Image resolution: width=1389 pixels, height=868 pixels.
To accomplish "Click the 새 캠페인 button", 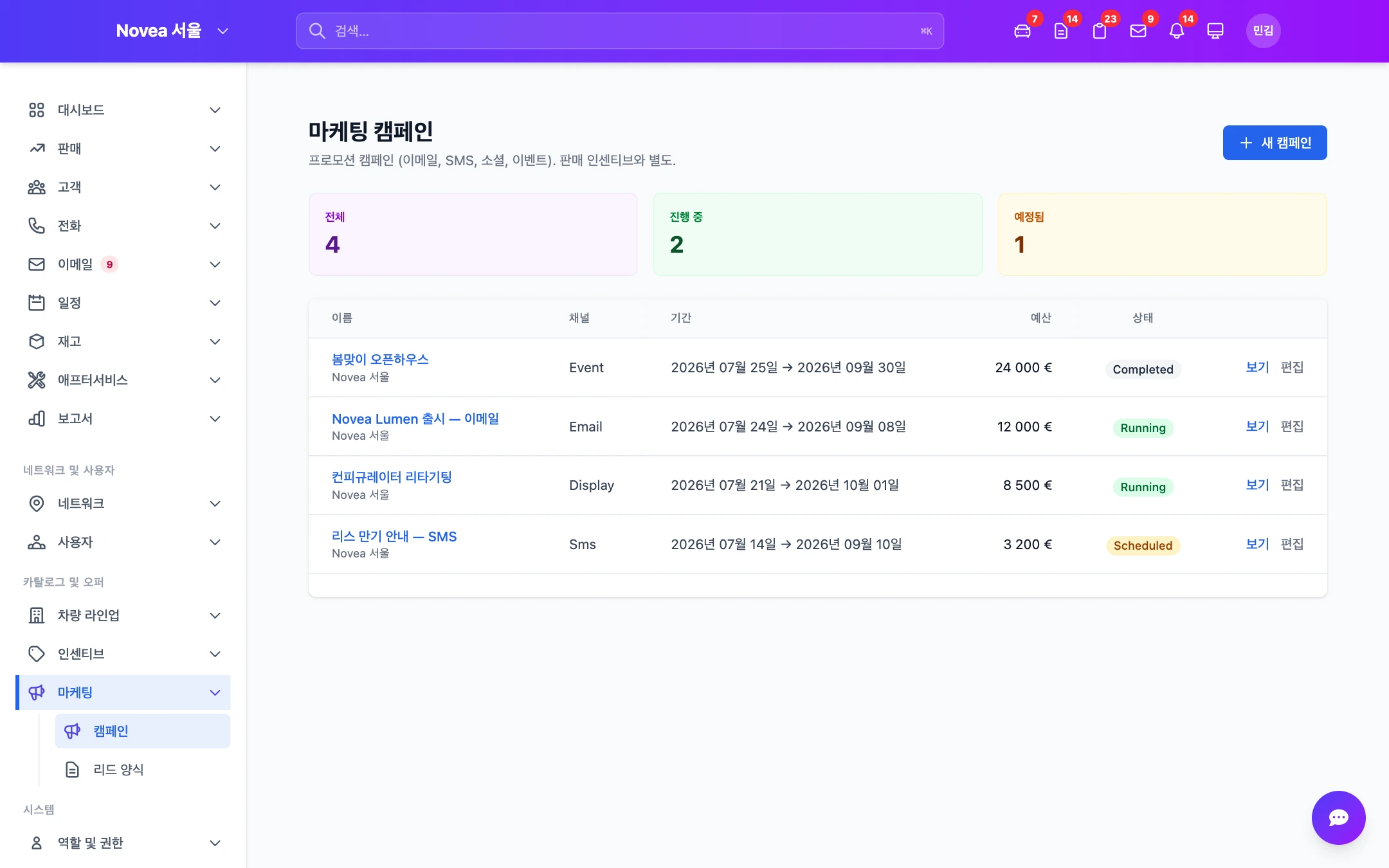I will point(1275,143).
